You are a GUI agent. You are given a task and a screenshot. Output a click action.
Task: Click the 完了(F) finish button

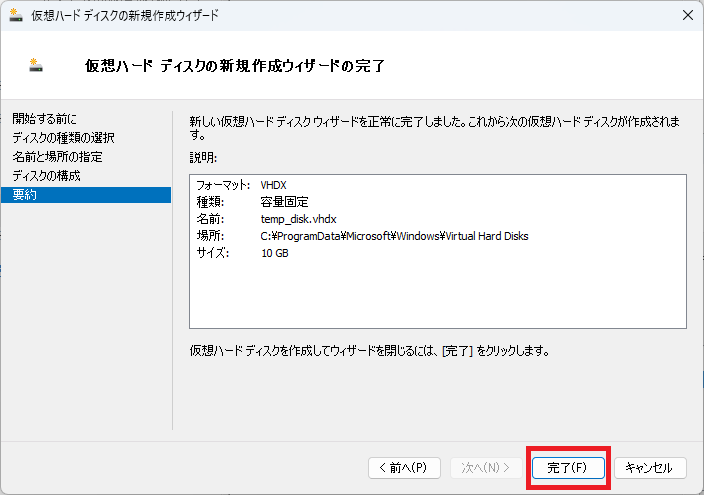[568, 468]
